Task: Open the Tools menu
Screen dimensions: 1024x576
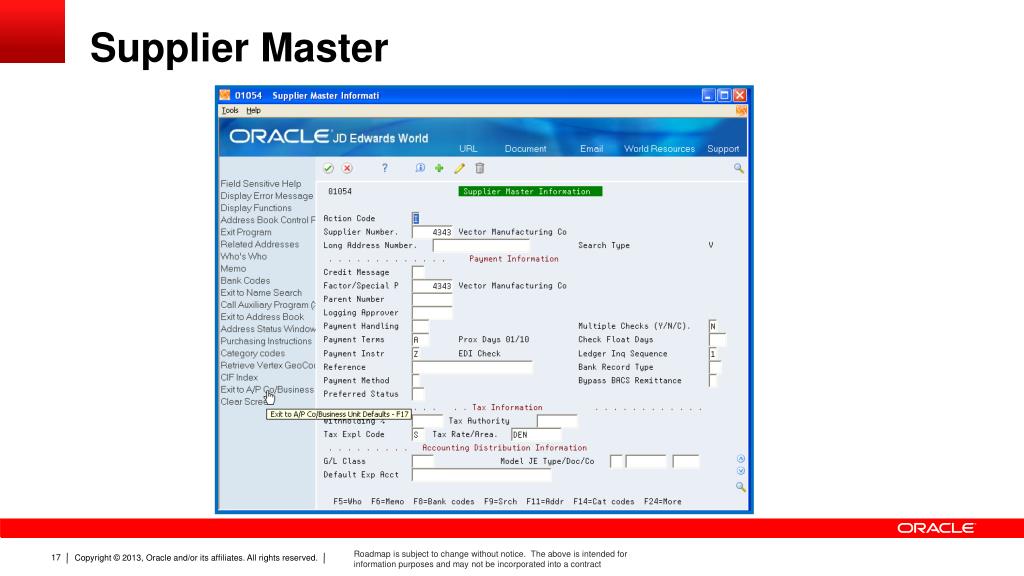Action: [x=230, y=110]
